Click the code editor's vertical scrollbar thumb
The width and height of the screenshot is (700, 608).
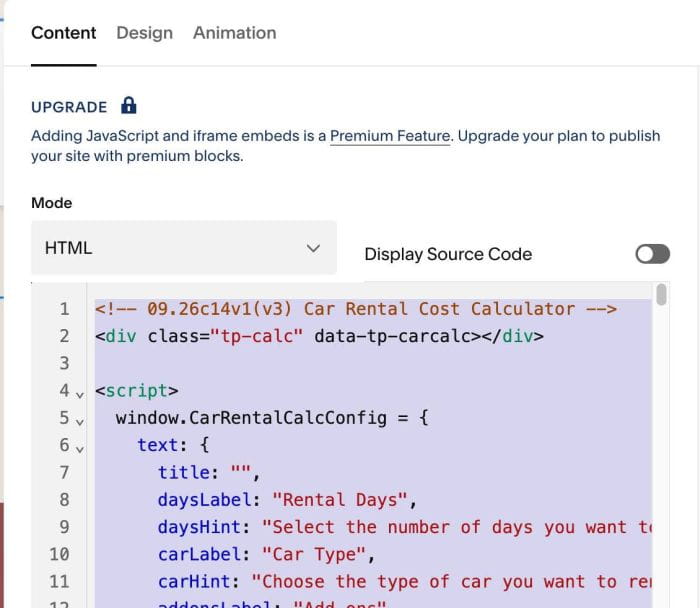(x=662, y=295)
